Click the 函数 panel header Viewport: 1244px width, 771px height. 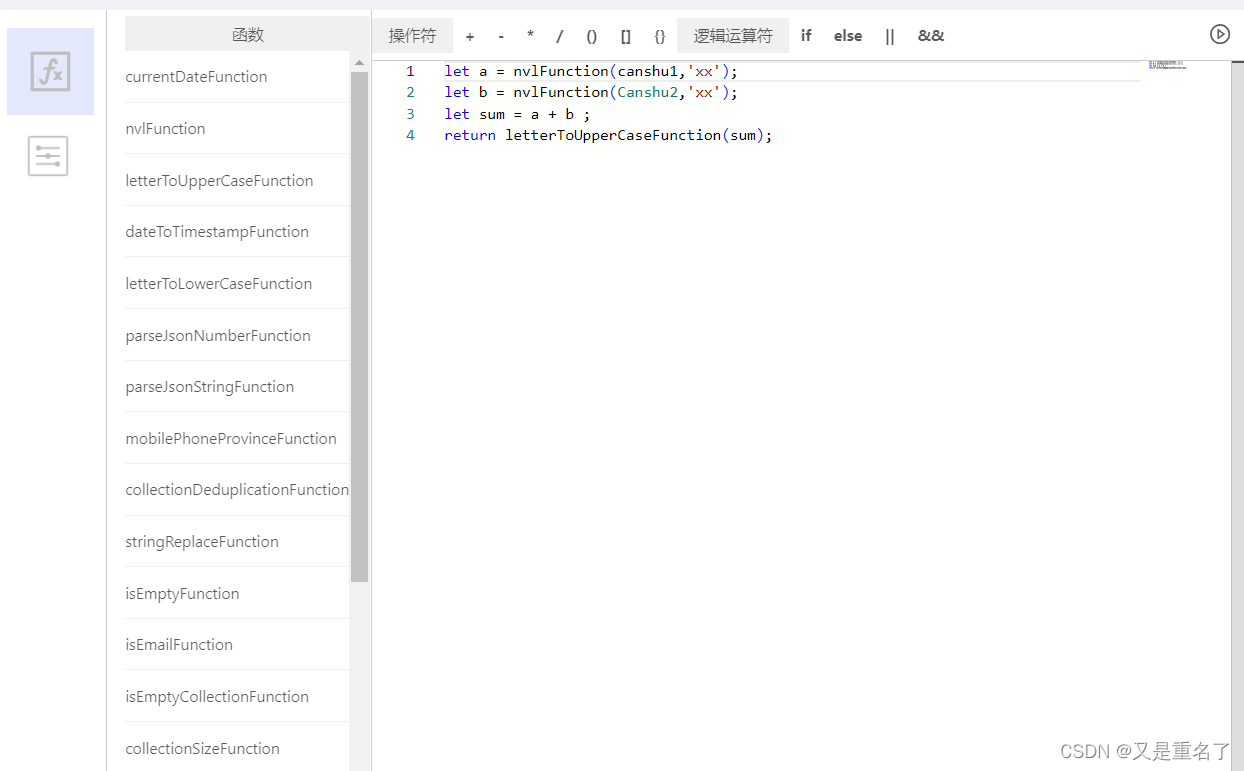pos(247,34)
